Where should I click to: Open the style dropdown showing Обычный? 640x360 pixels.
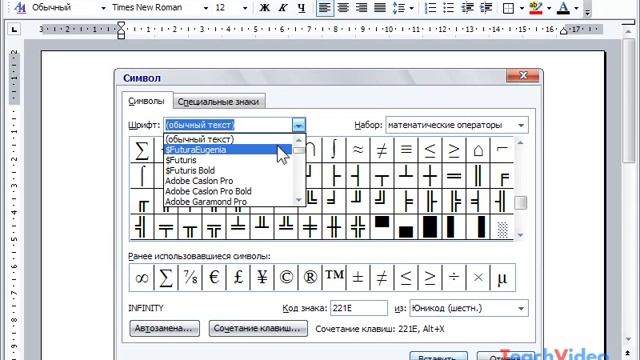point(103,8)
